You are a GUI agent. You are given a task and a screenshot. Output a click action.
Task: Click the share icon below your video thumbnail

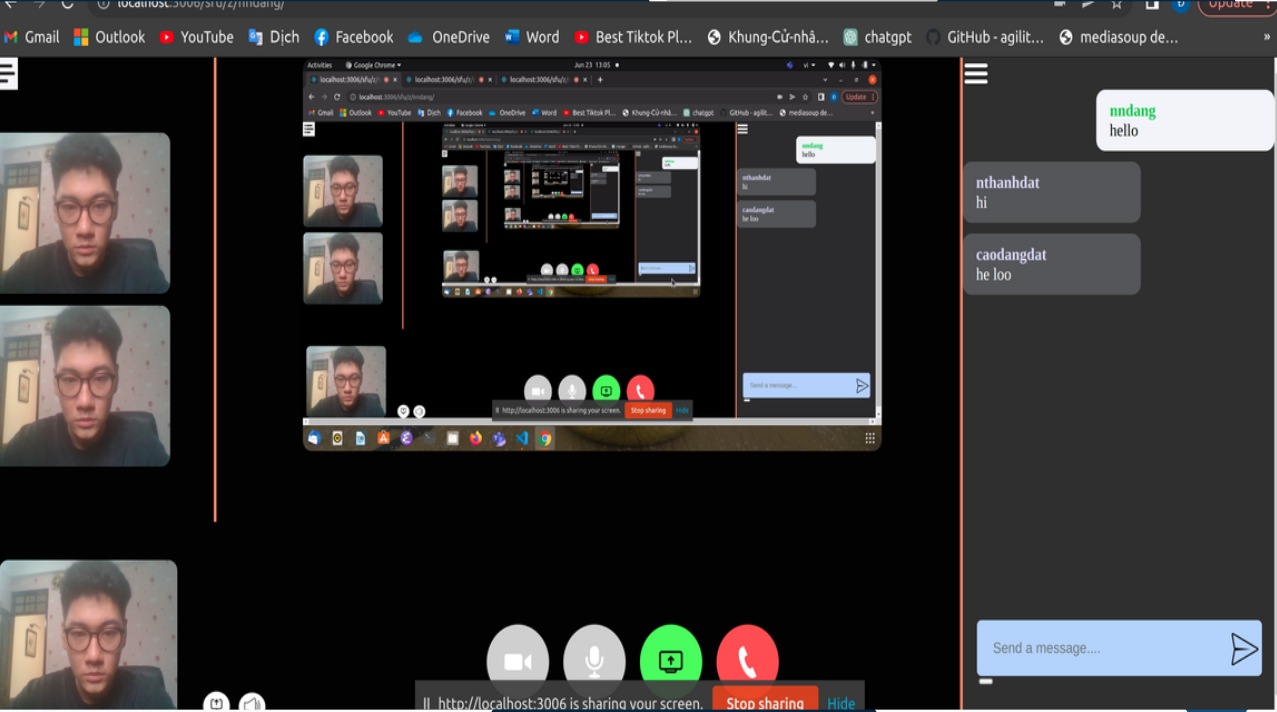[x=218, y=702]
